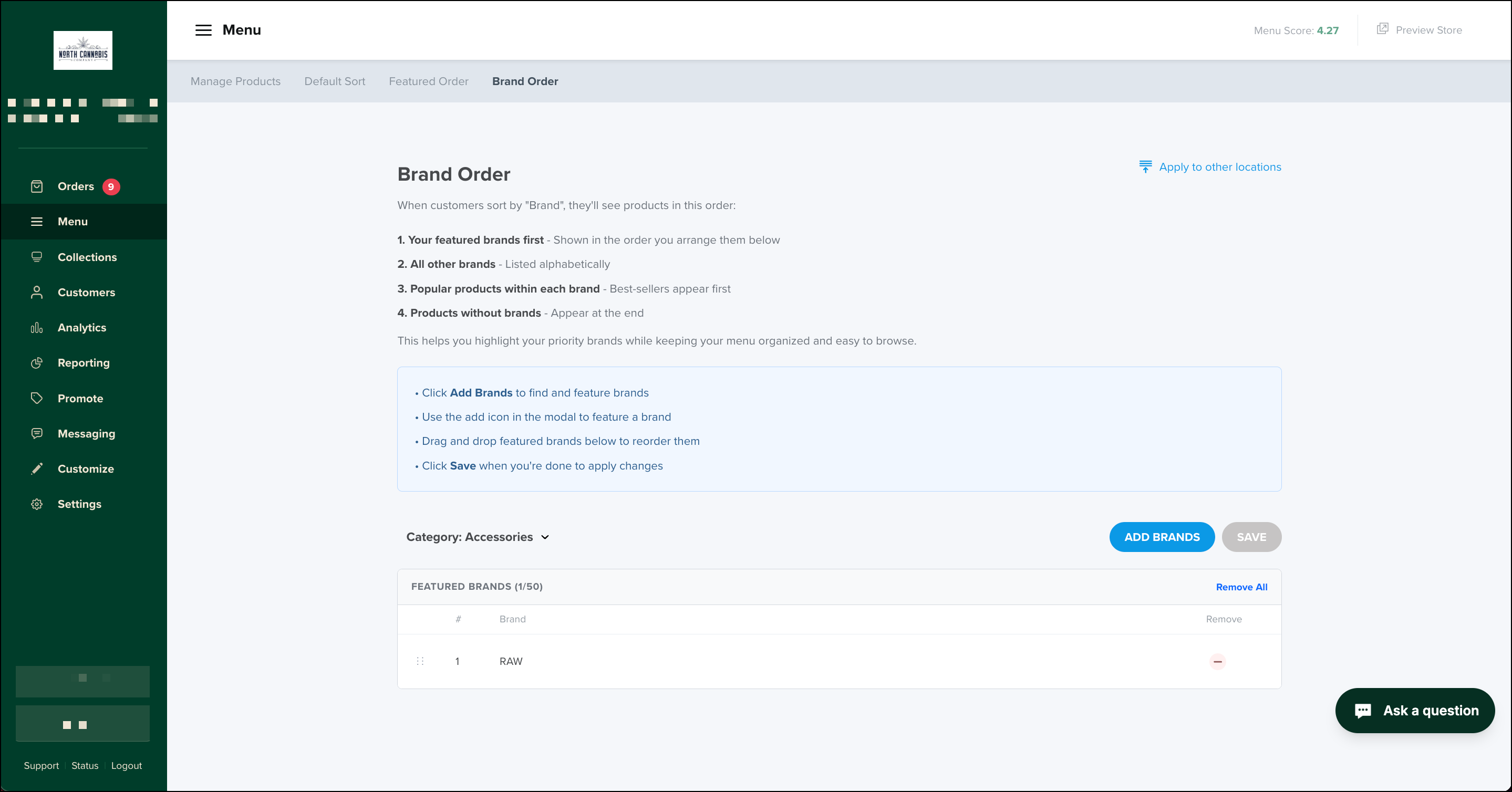Click the Customize pencil icon

(x=36, y=469)
